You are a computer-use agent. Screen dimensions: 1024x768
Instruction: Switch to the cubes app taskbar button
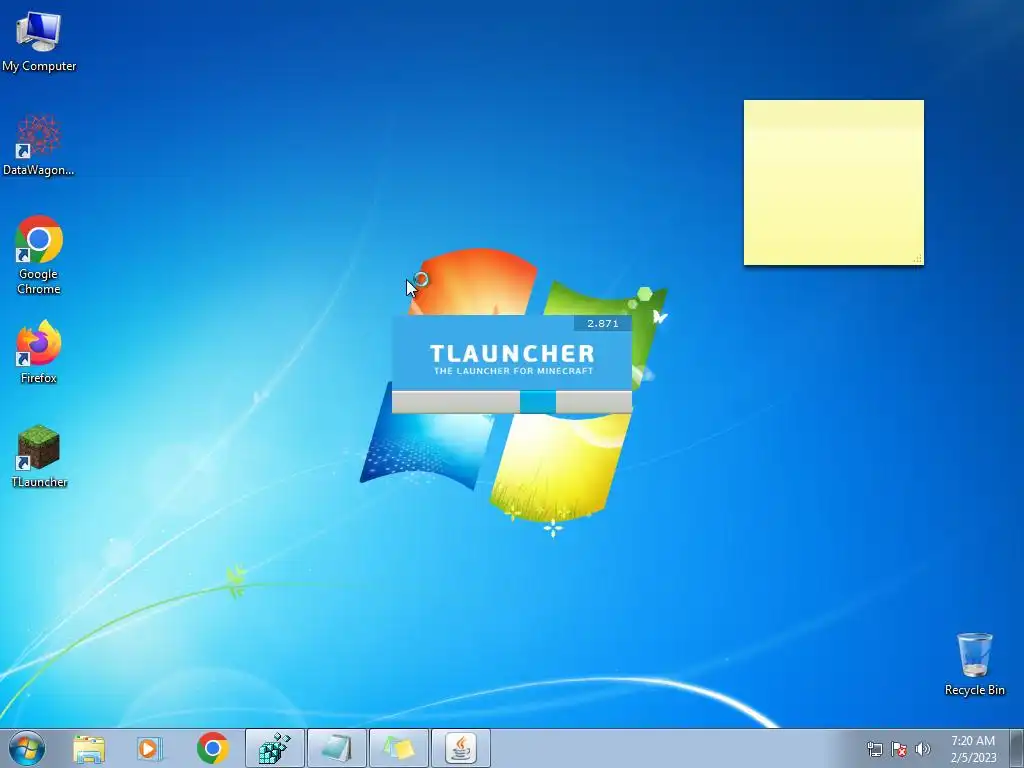275,748
